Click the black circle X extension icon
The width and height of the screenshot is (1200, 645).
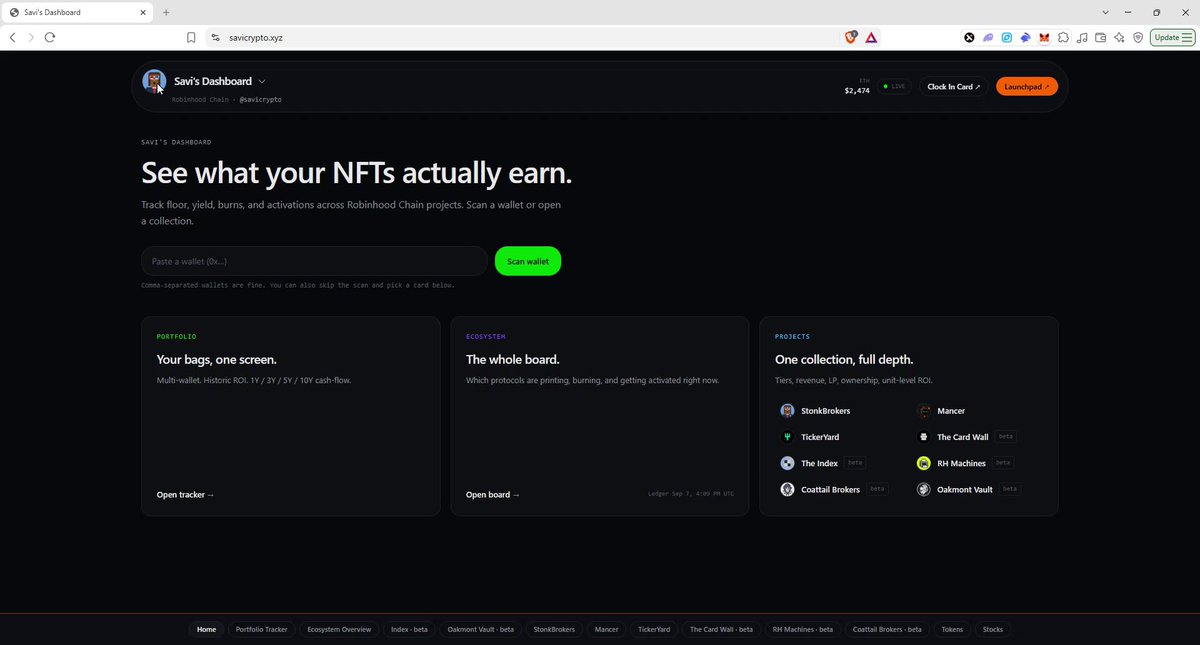pos(969,37)
